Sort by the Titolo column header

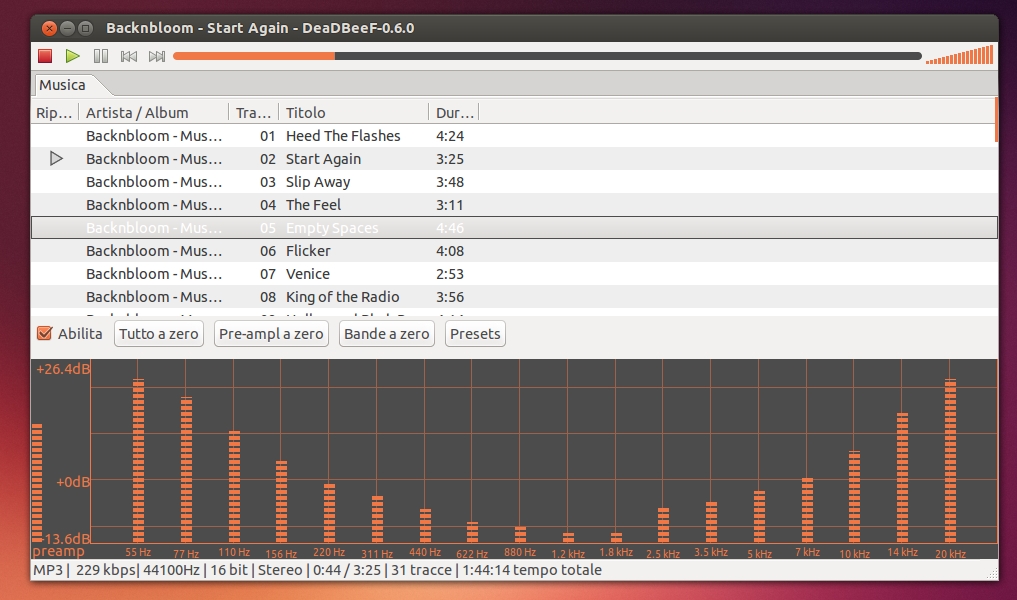(x=353, y=113)
